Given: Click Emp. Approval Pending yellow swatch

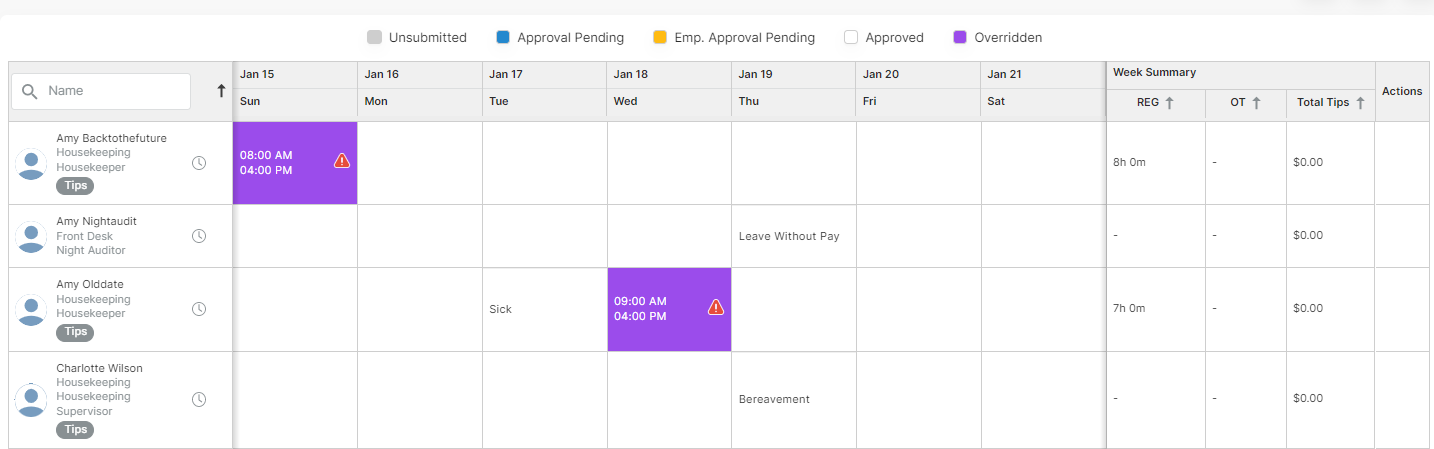Looking at the screenshot, I should click(x=660, y=38).
